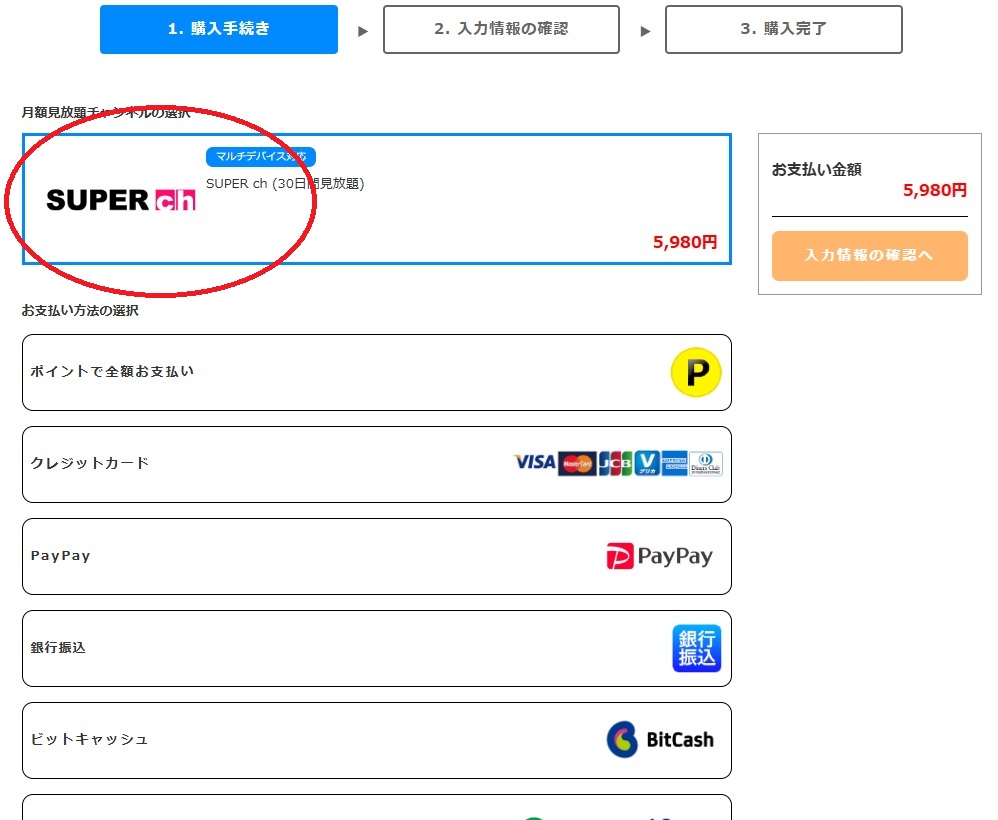Screen dimensions: 998x820
Task: Click the JCB card logo
Action: [x=615, y=464]
